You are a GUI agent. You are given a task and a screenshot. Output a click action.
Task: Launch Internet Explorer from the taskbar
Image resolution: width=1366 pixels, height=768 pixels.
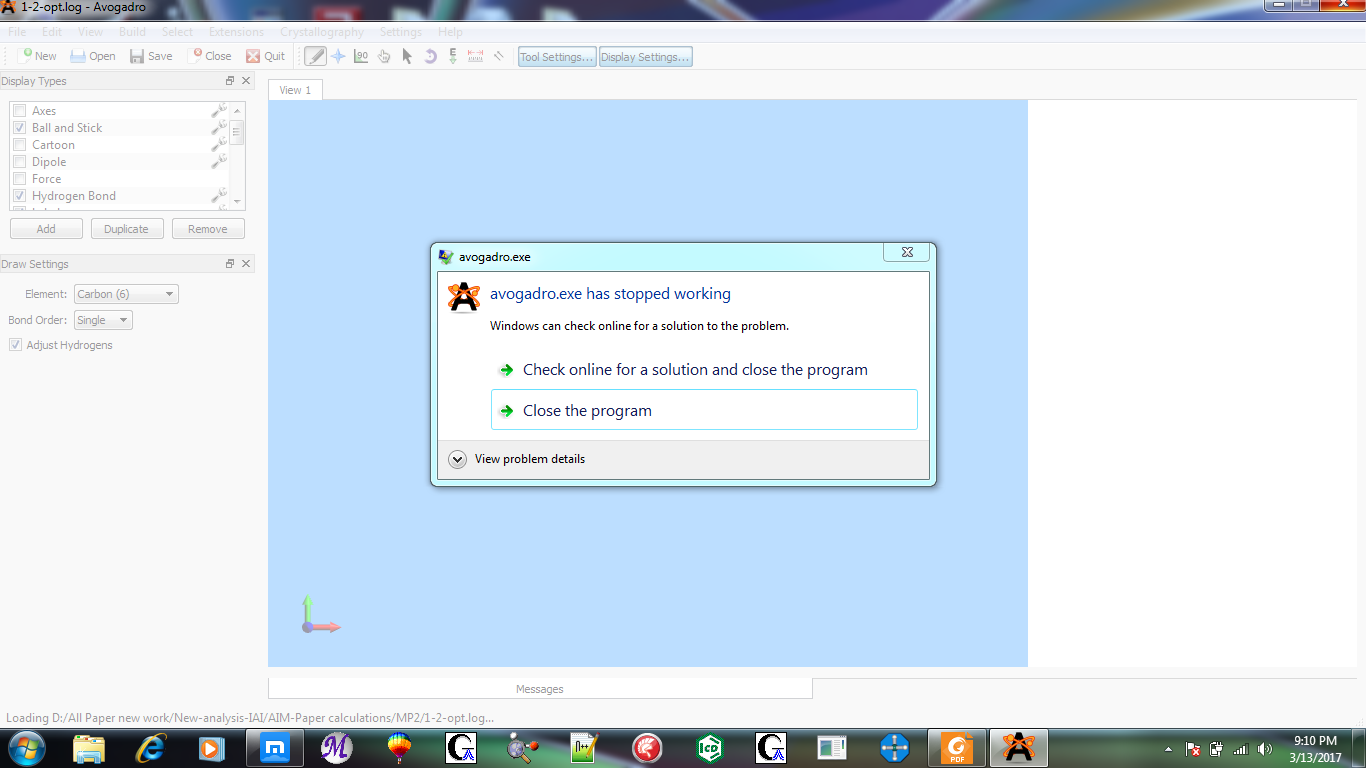tap(151, 747)
